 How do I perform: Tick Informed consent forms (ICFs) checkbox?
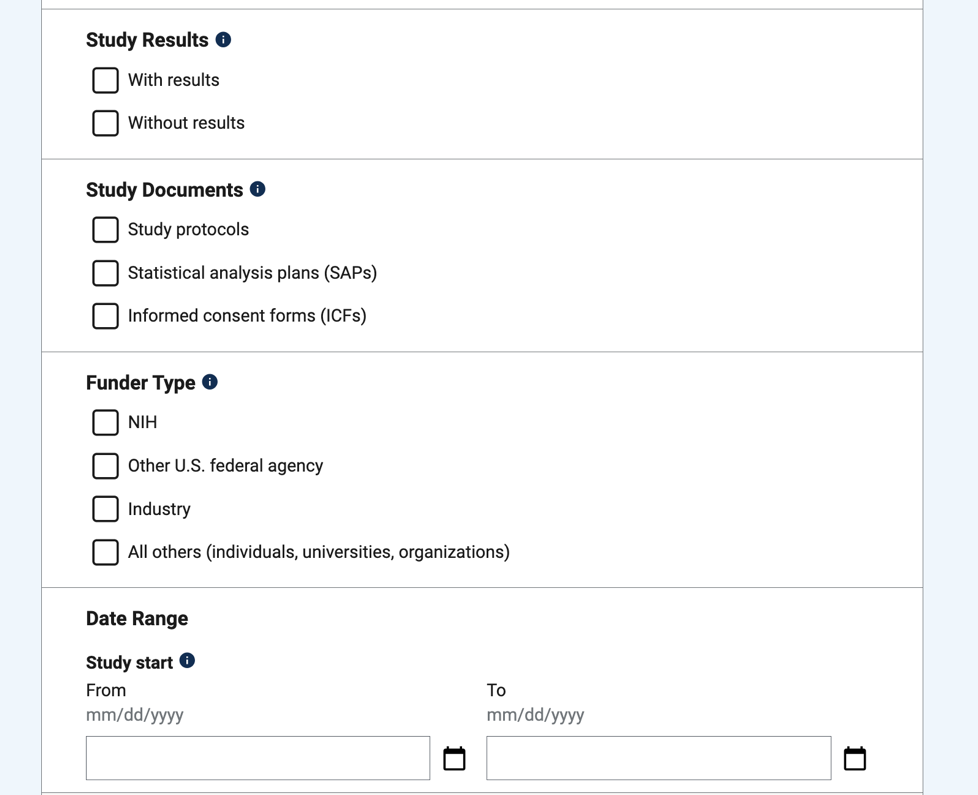pos(105,316)
